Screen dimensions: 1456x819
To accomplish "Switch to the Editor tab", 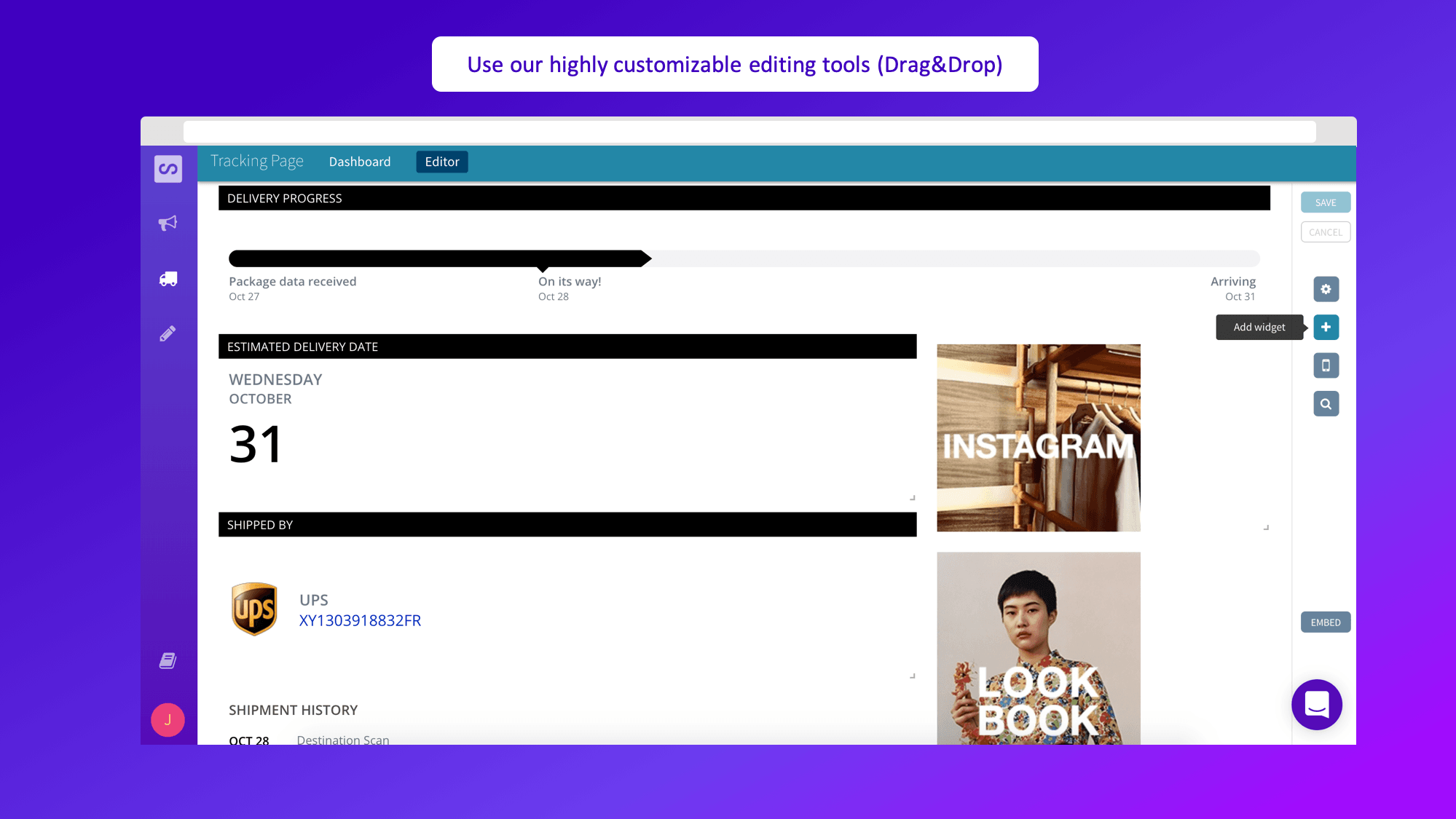I will pyautogui.click(x=441, y=161).
